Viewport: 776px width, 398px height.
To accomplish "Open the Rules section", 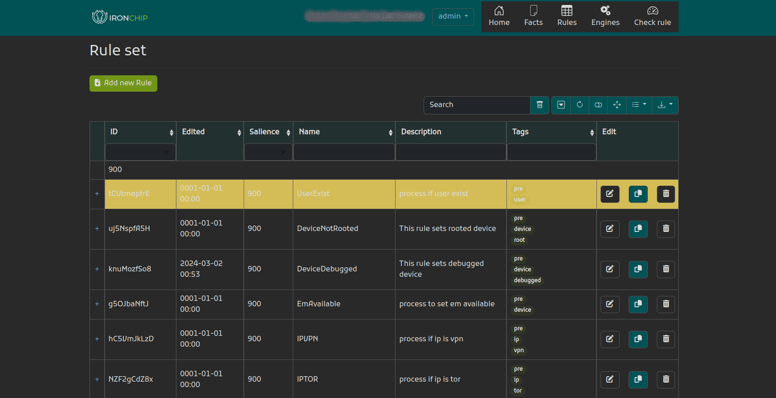I will click(x=567, y=16).
